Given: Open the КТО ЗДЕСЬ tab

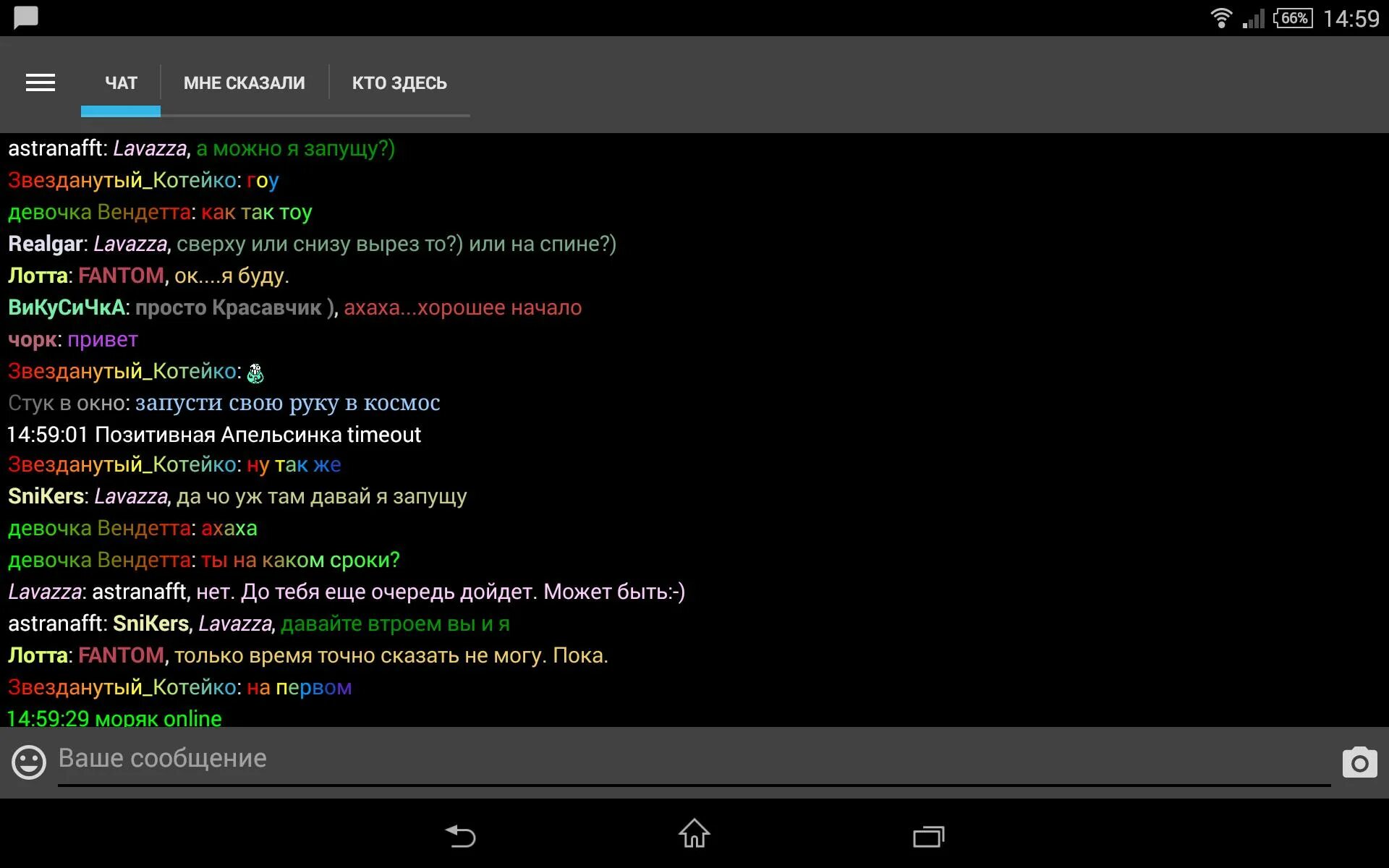Looking at the screenshot, I should click(399, 83).
